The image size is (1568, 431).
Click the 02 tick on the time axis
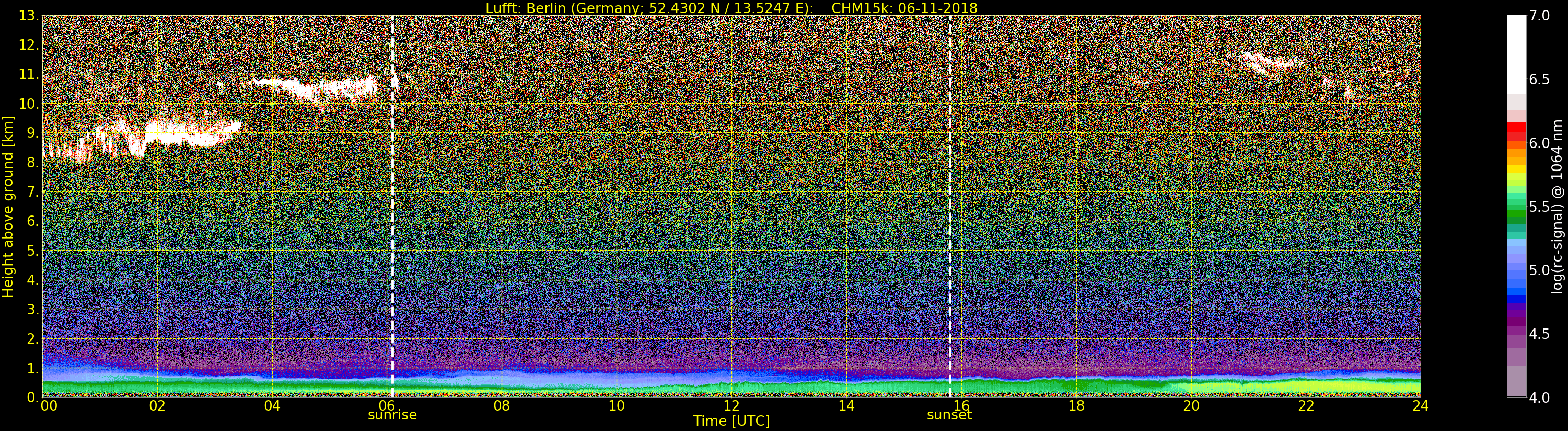click(157, 406)
